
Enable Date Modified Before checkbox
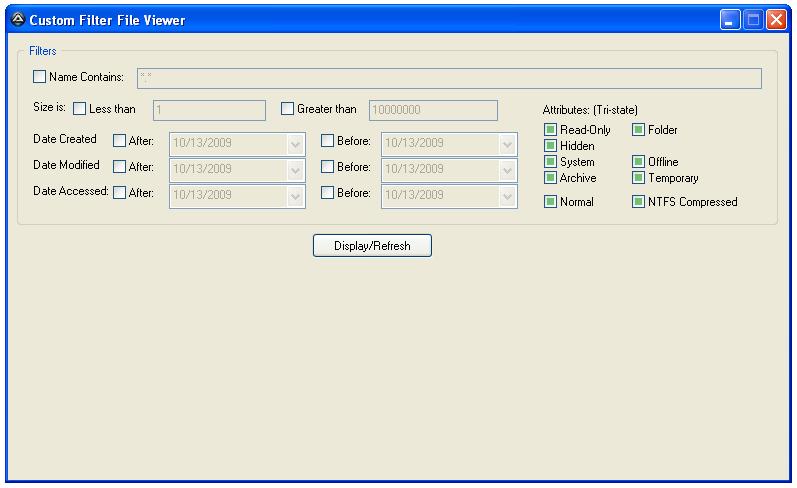[x=328, y=168]
